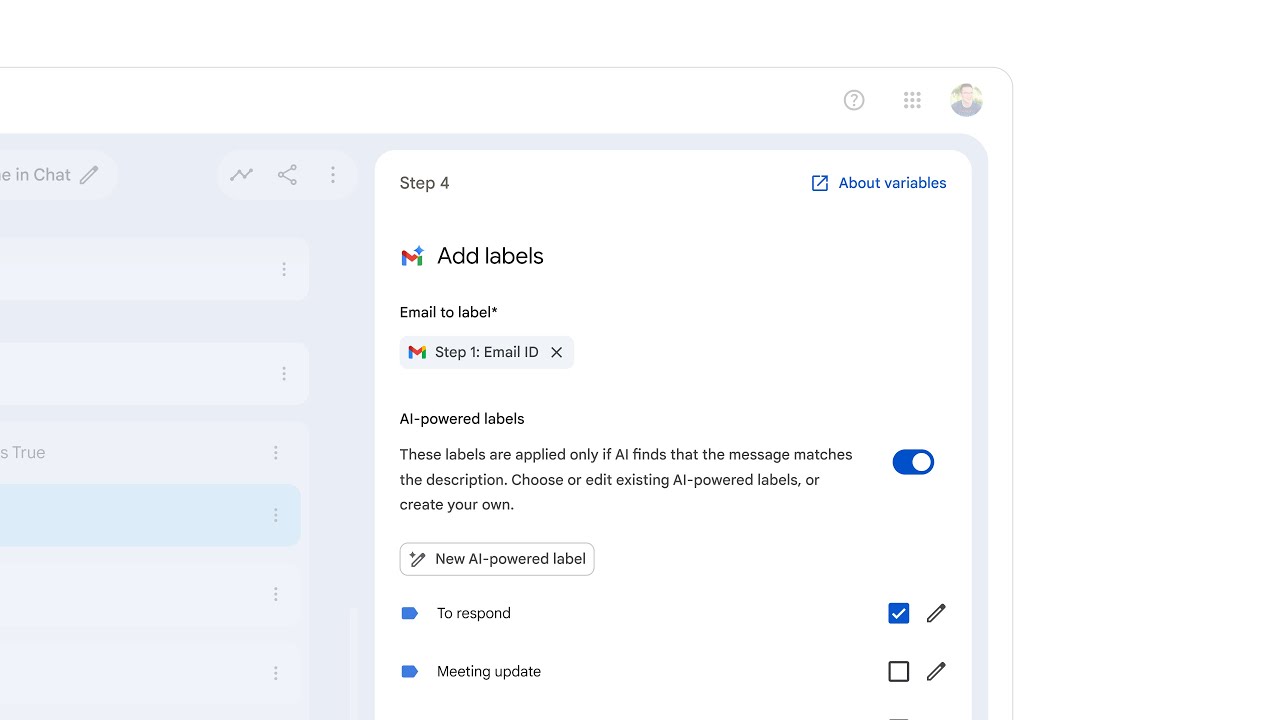
Task: Turn off the AI-powered labels switch
Action: tap(912, 462)
